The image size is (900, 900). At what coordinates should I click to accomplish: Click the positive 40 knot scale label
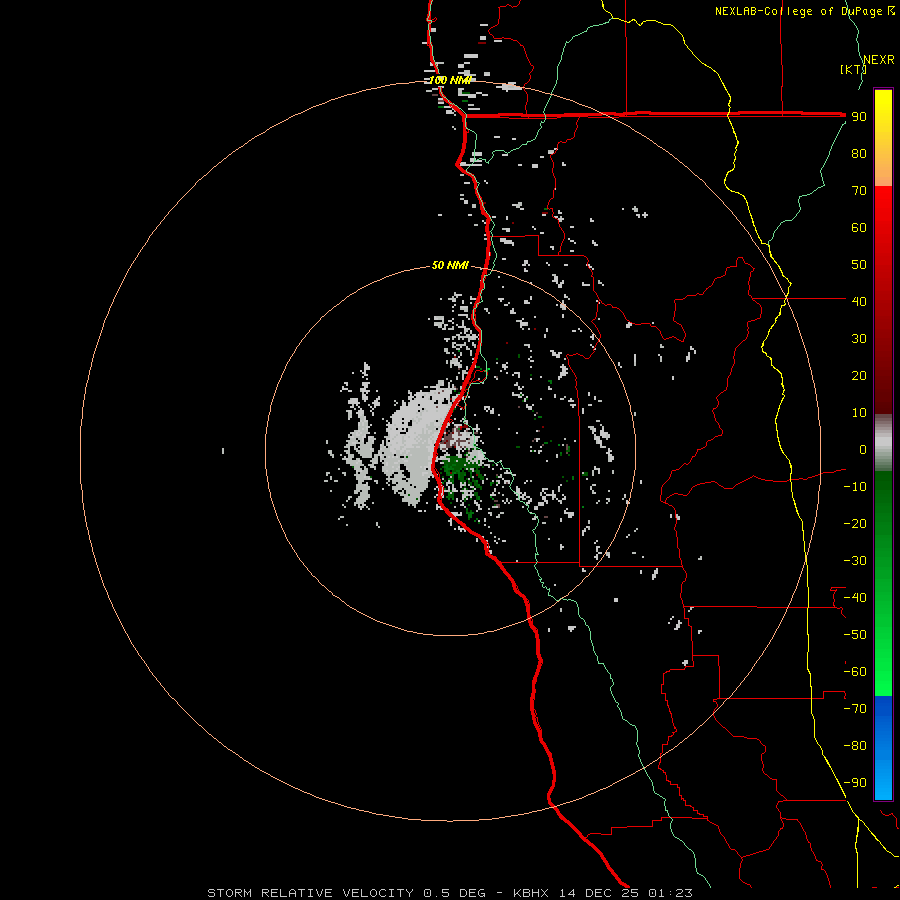859,301
